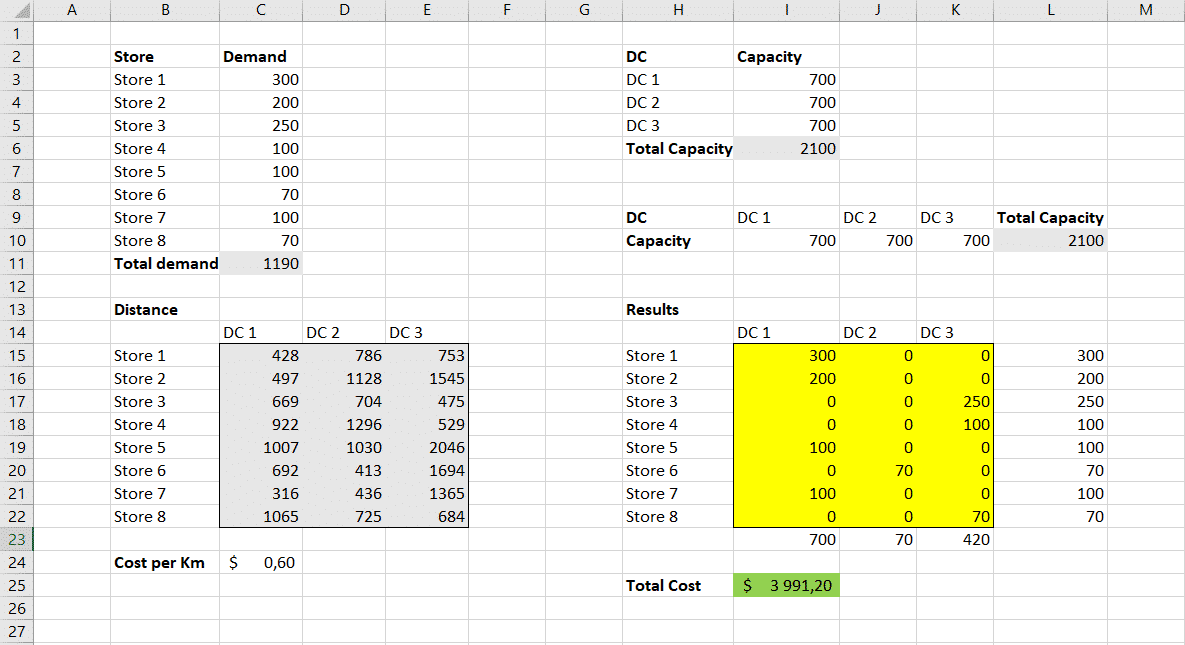Select column C header
This screenshot has width=1185, height=645.
click(x=260, y=10)
